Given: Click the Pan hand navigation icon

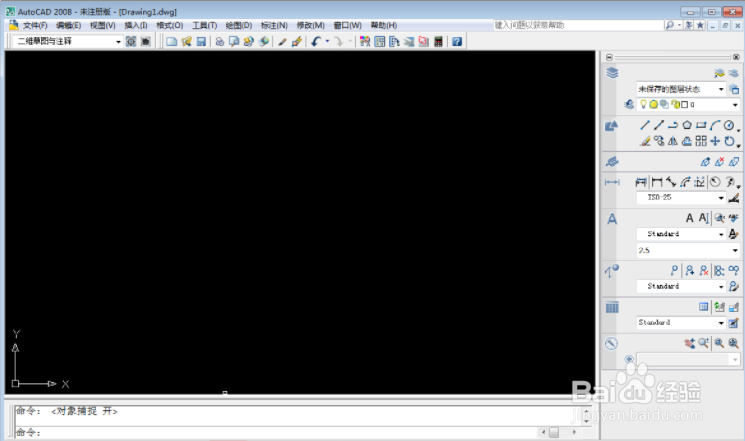Looking at the screenshot, I should pos(689,343).
